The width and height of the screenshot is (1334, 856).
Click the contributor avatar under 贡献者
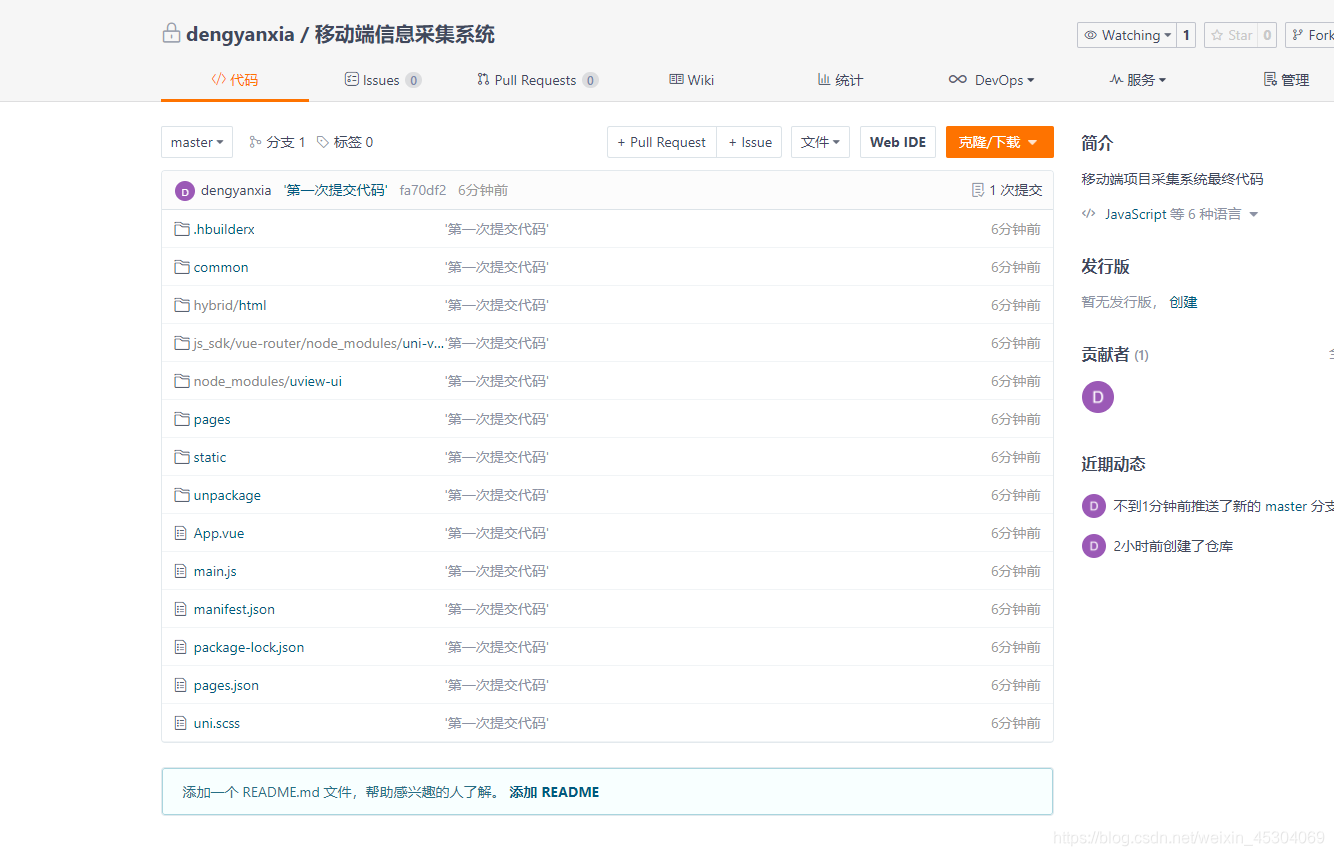(1098, 397)
